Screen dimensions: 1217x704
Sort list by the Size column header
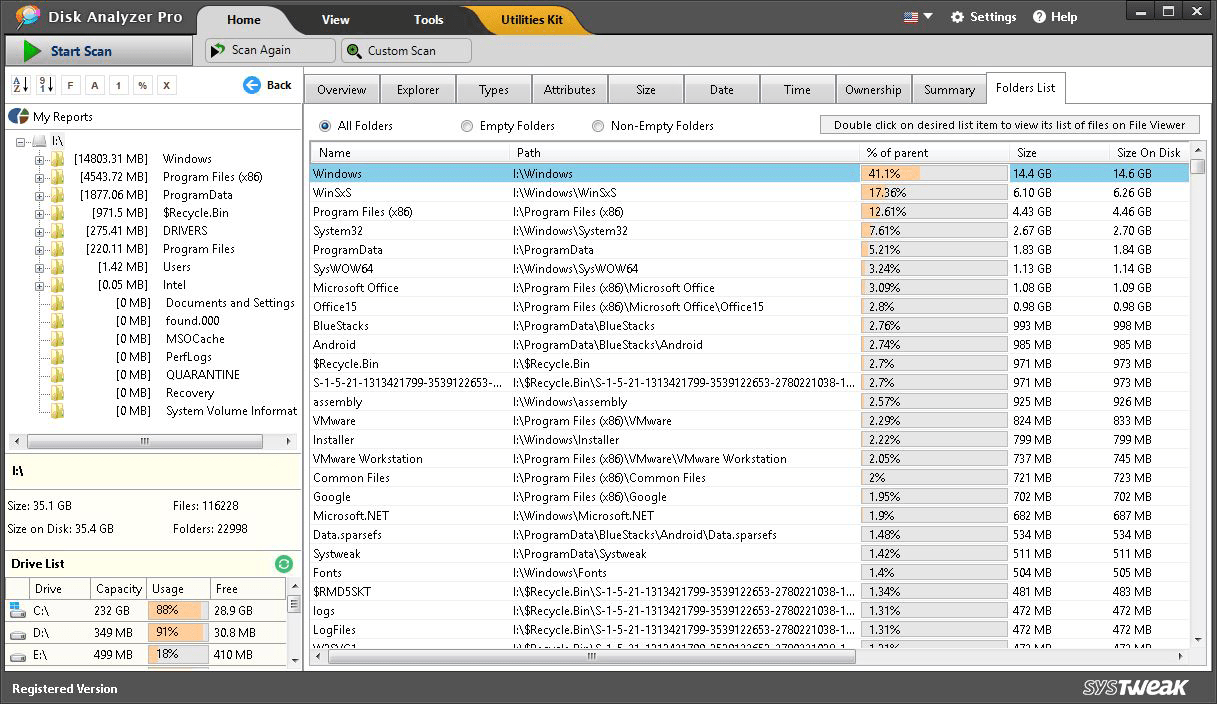point(1059,153)
